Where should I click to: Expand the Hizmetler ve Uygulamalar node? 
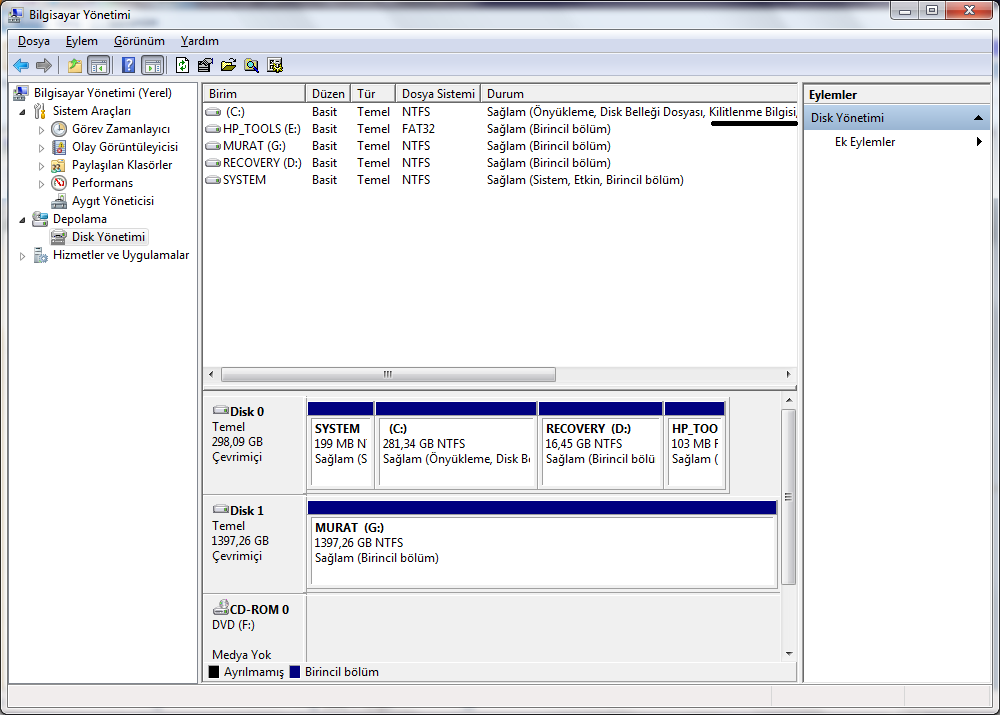[x=22, y=256]
